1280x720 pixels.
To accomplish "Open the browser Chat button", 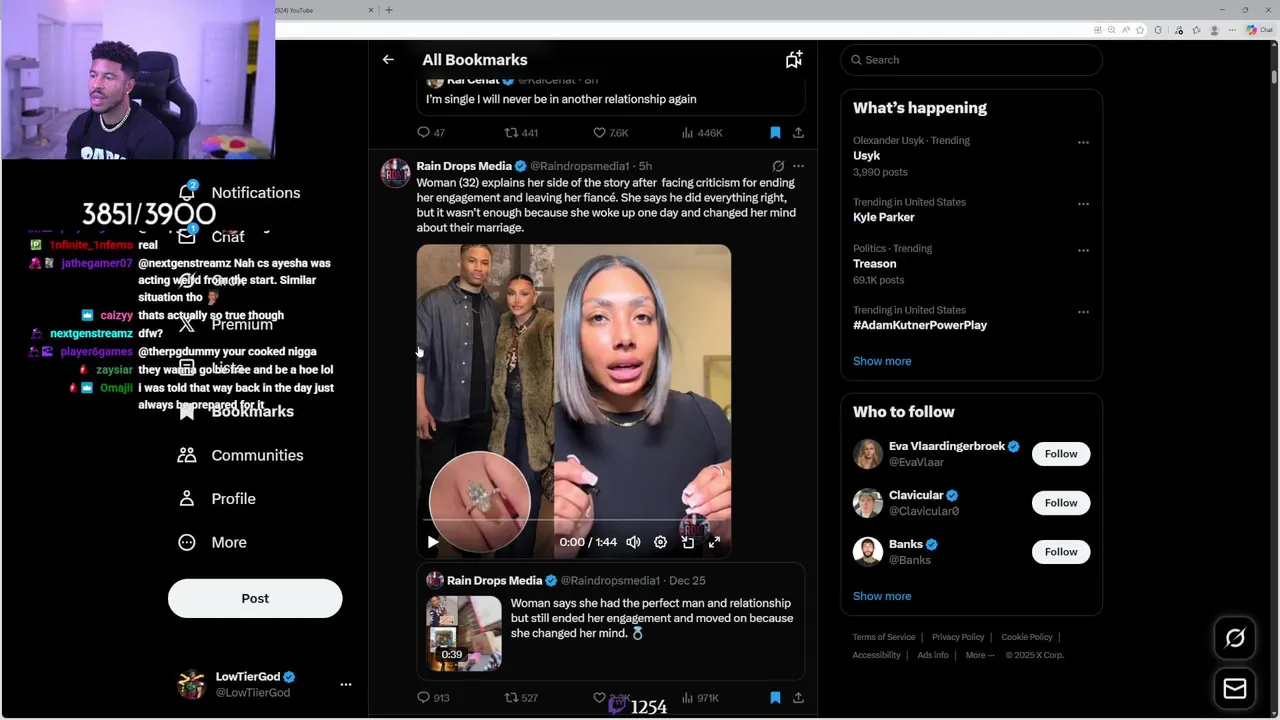I will [1258, 30].
